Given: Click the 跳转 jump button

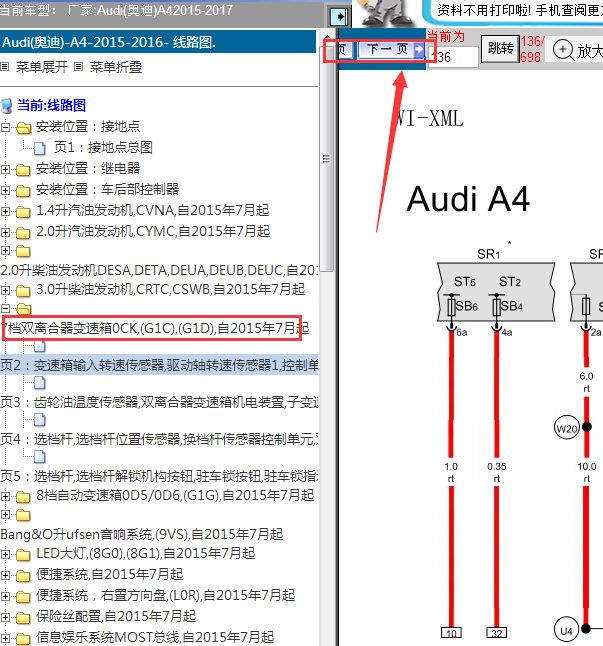Looking at the screenshot, I should pos(500,49).
